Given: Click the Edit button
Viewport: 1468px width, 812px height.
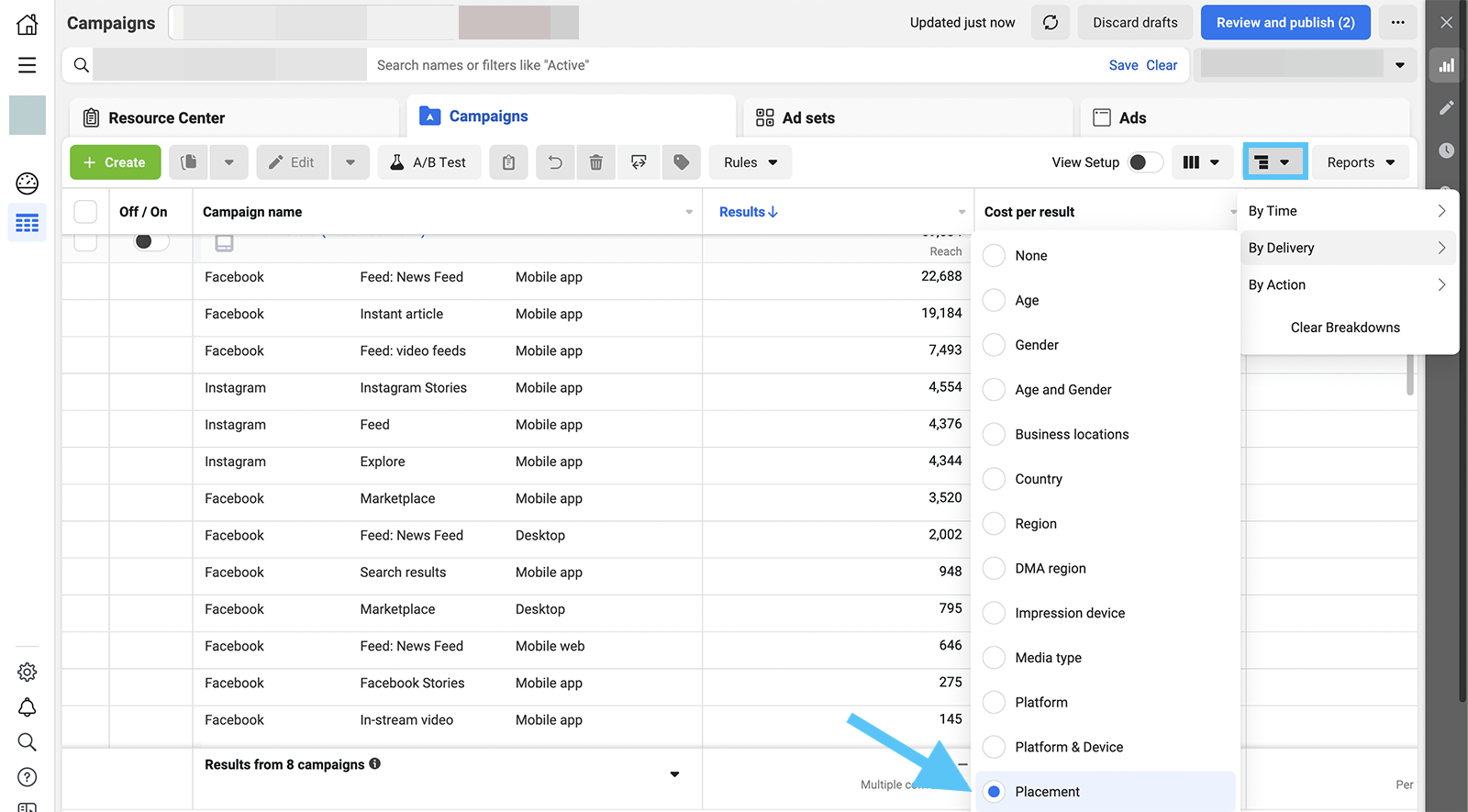Looking at the screenshot, I should click(x=292, y=162).
